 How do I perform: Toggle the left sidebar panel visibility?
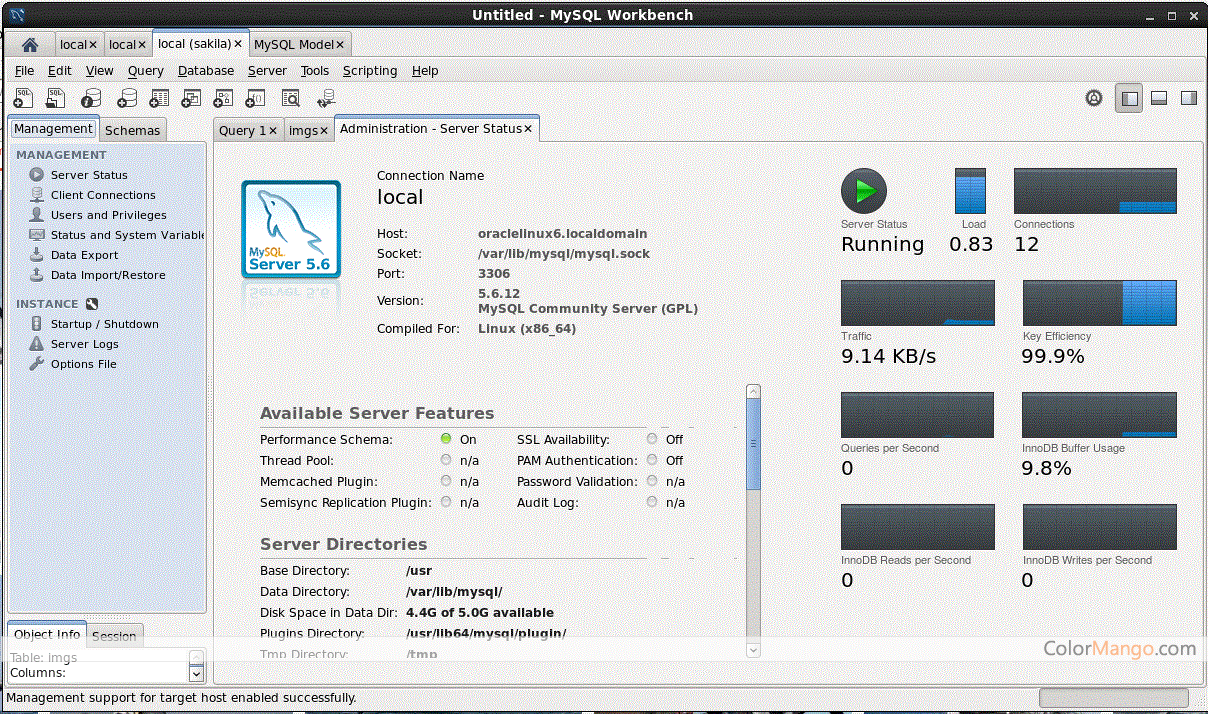pos(1129,98)
